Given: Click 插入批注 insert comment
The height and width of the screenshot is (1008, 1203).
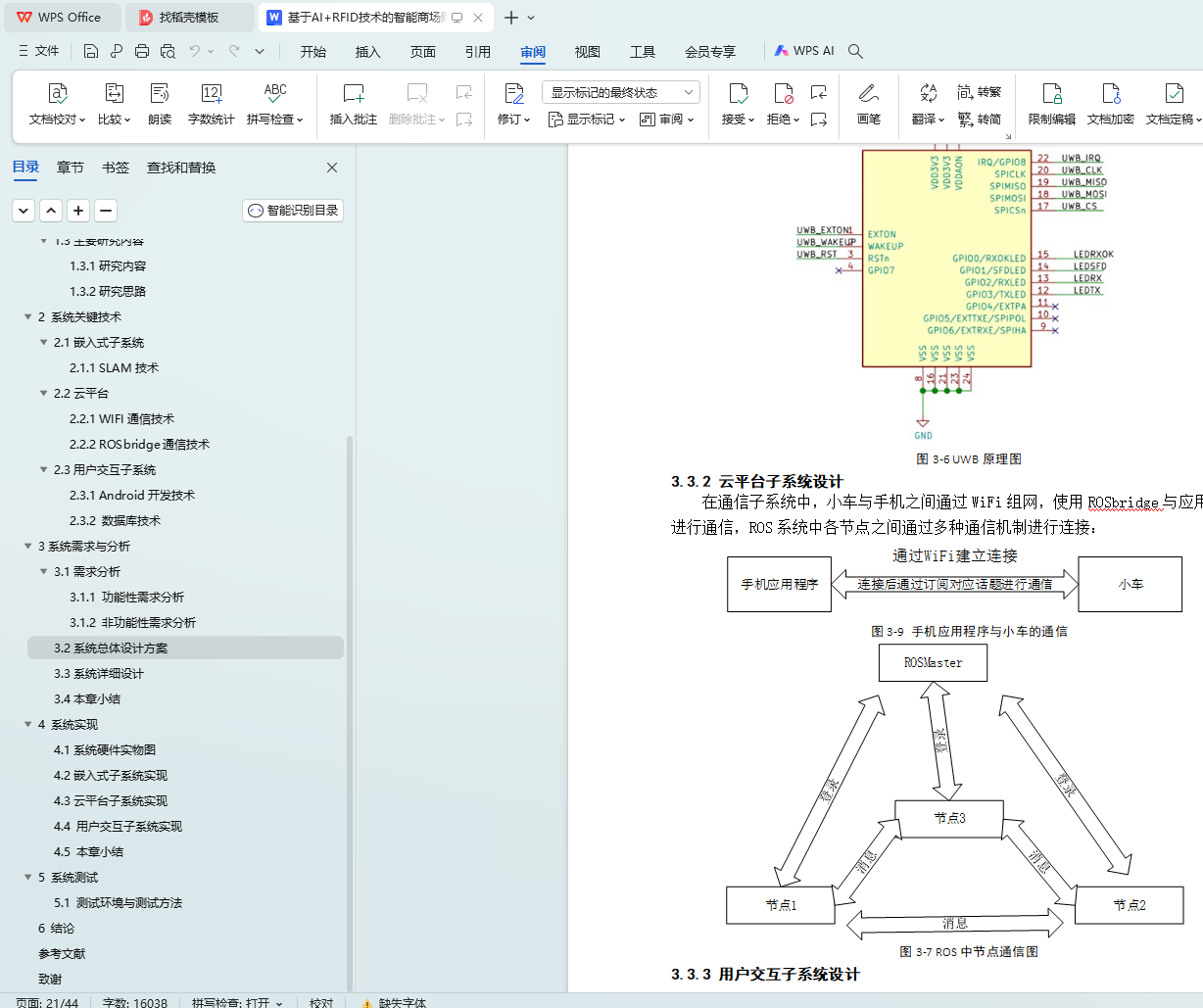Looking at the screenshot, I should tap(354, 104).
